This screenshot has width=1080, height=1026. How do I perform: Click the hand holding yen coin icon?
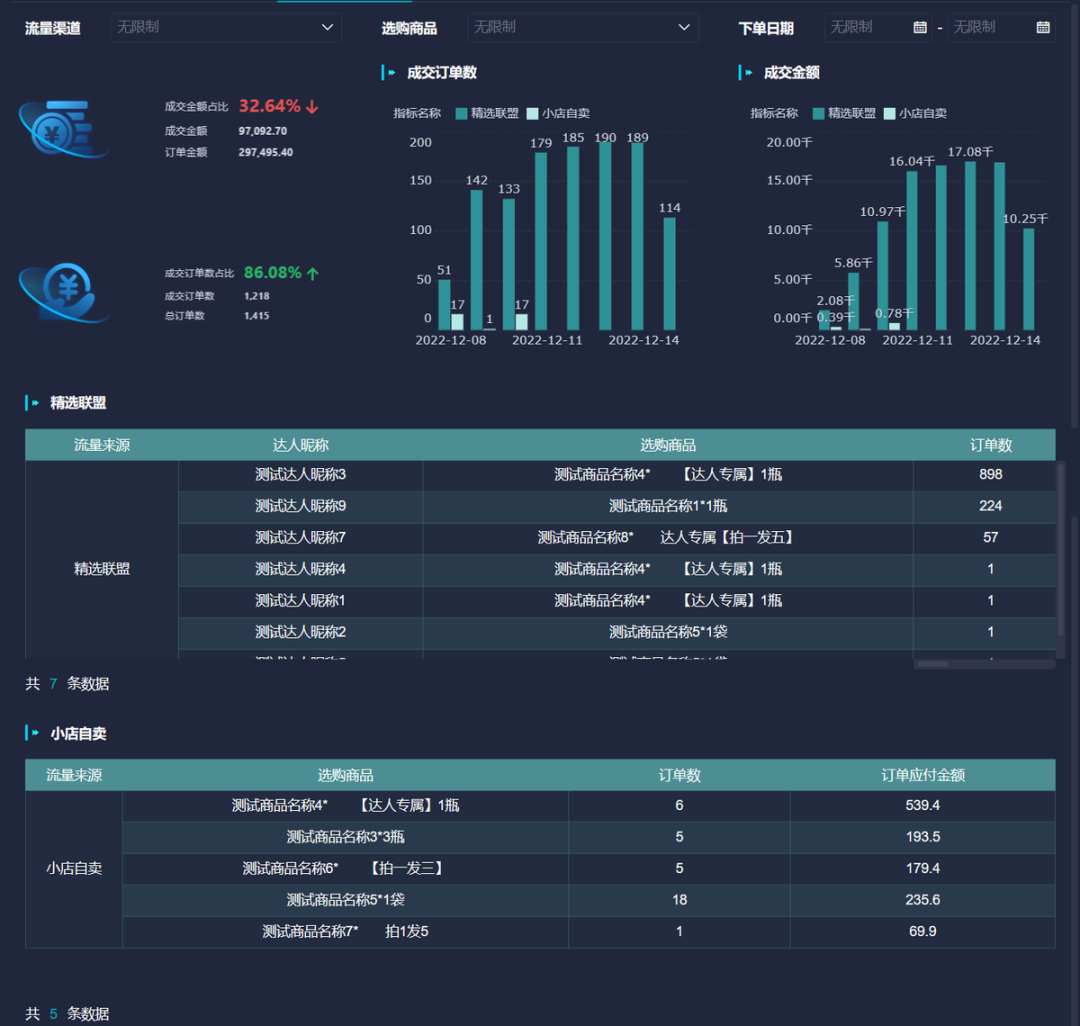(62, 292)
